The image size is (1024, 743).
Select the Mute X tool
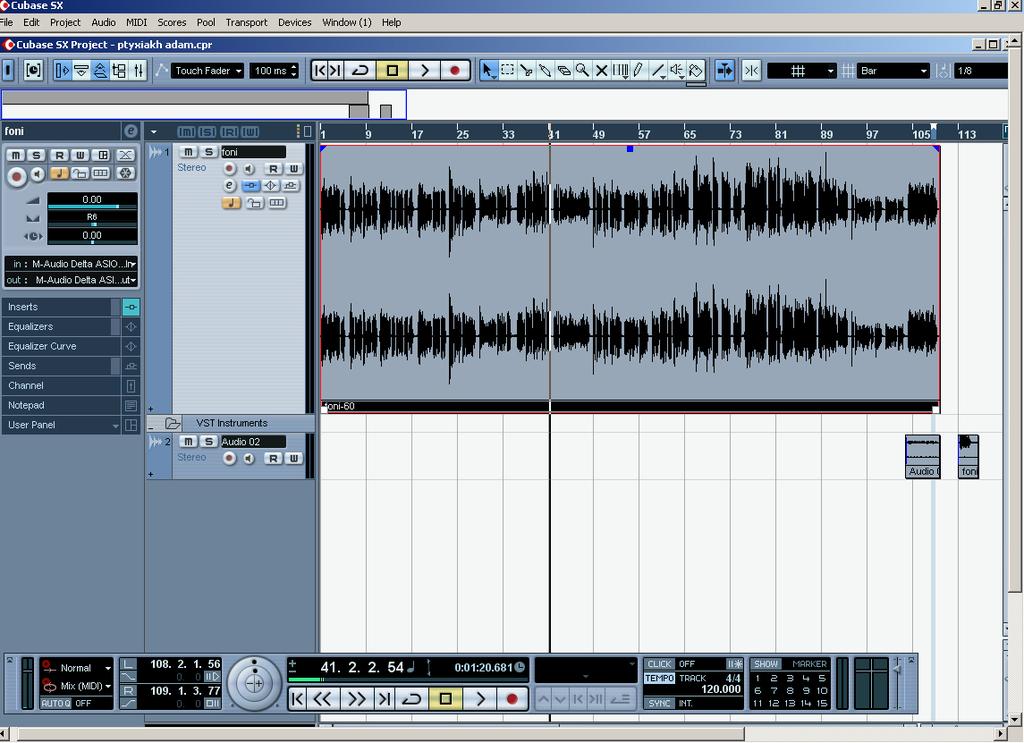pyautogui.click(x=601, y=70)
